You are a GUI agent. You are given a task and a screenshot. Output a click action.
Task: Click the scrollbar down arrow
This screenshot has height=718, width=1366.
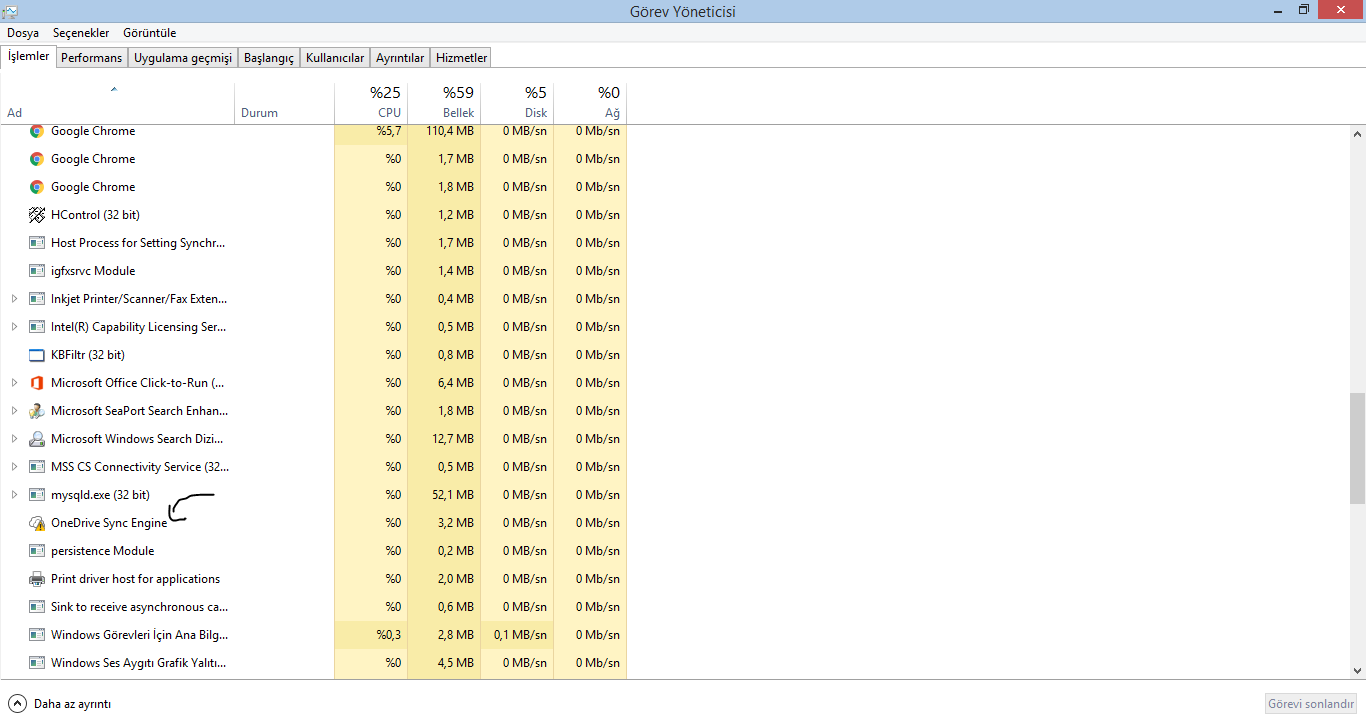coord(1357,671)
